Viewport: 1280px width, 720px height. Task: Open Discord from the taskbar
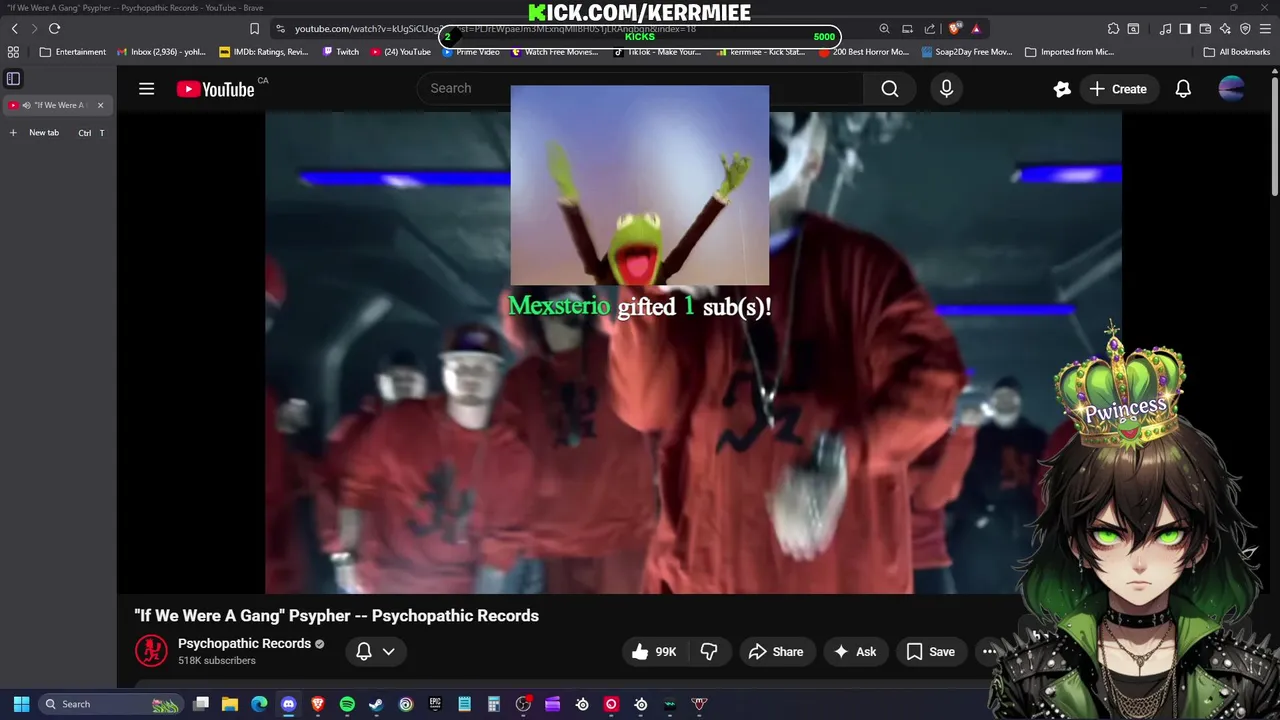click(x=289, y=704)
